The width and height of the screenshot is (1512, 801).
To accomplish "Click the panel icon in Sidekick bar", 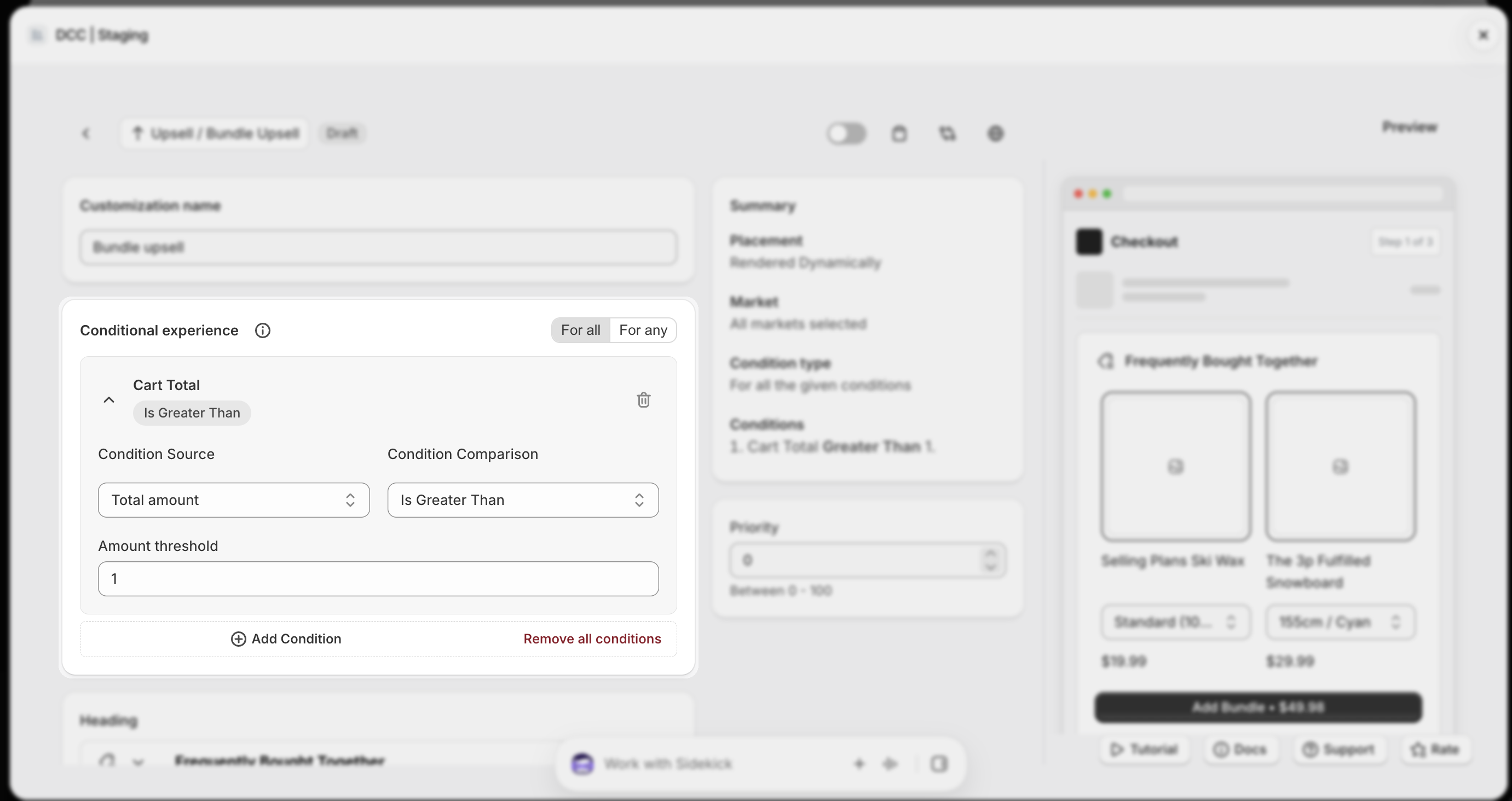I will click(x=938, y=763).
